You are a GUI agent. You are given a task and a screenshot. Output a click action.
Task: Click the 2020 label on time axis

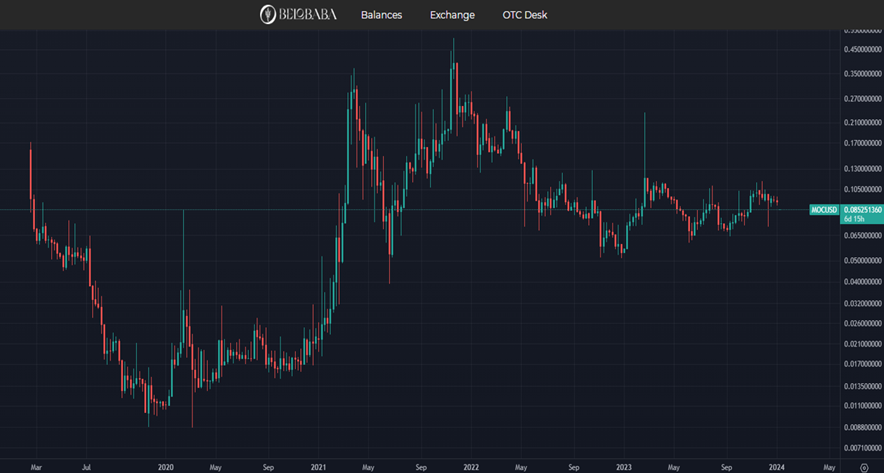point(166,466)
